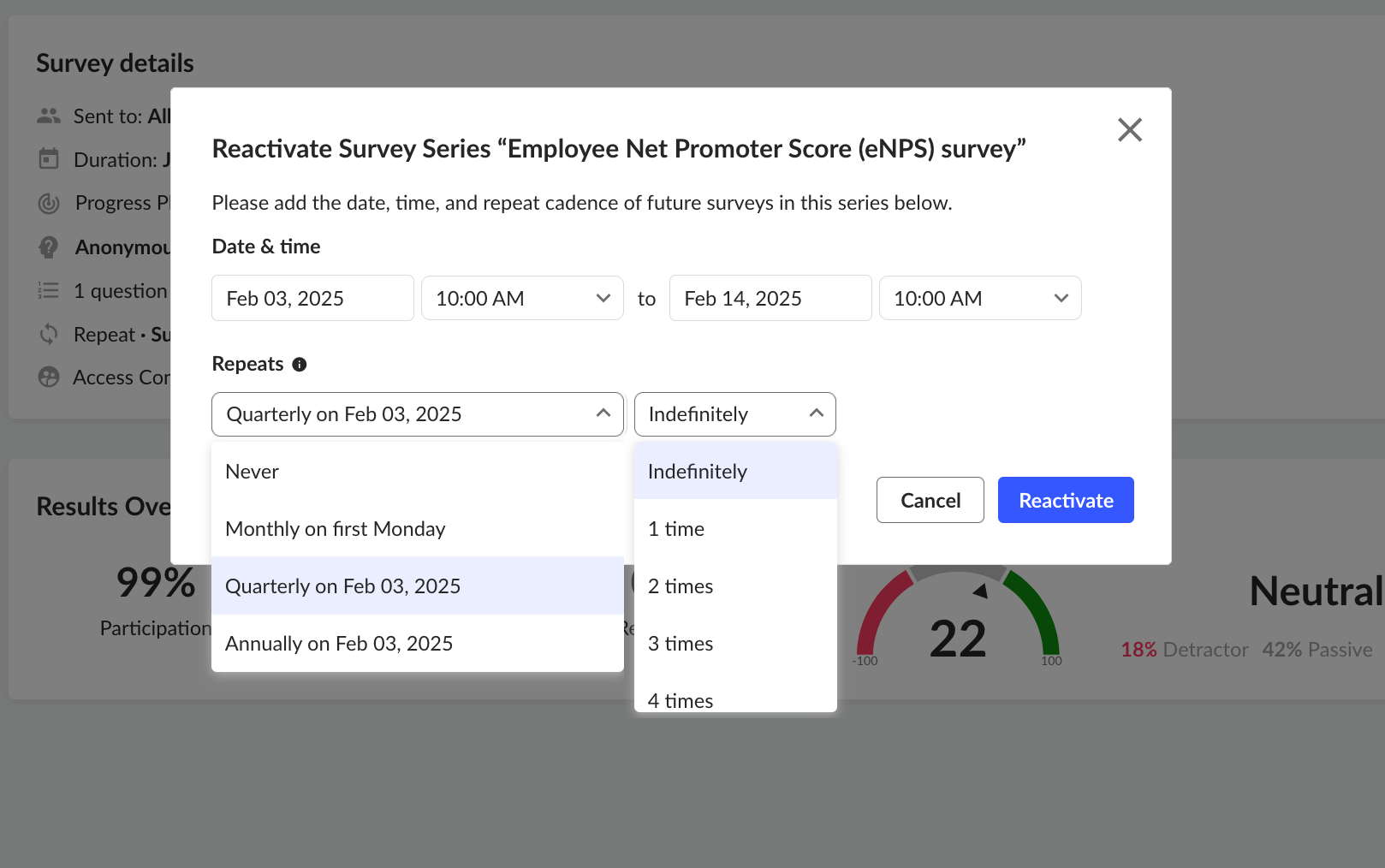Expand the start time 10:00 AM dropdown
The height and width of the screenshot is (868, 1385).
[x=522, y=298]
